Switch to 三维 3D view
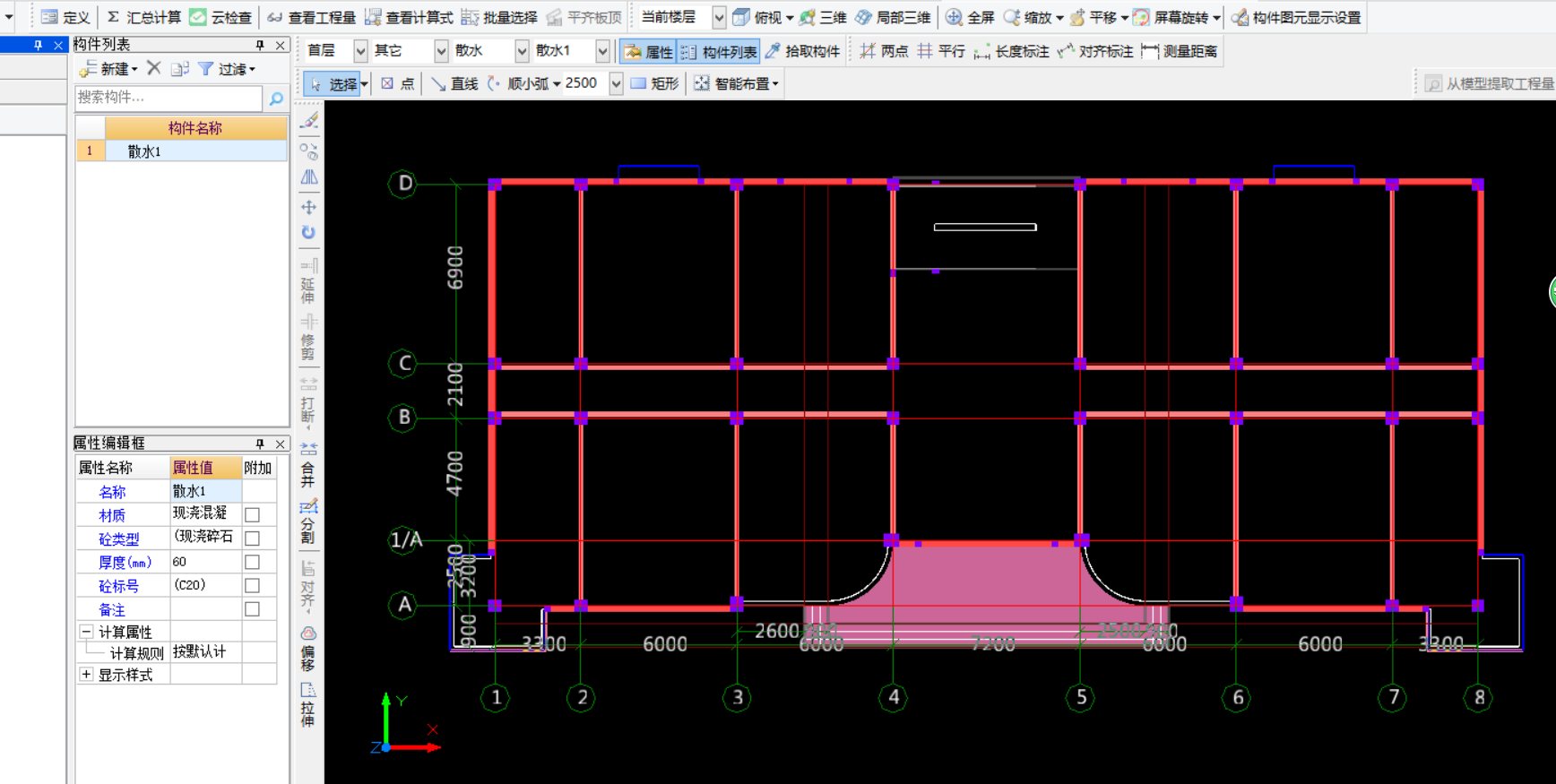This screenshot has height=784, width=1556. (x=823, y=17)
